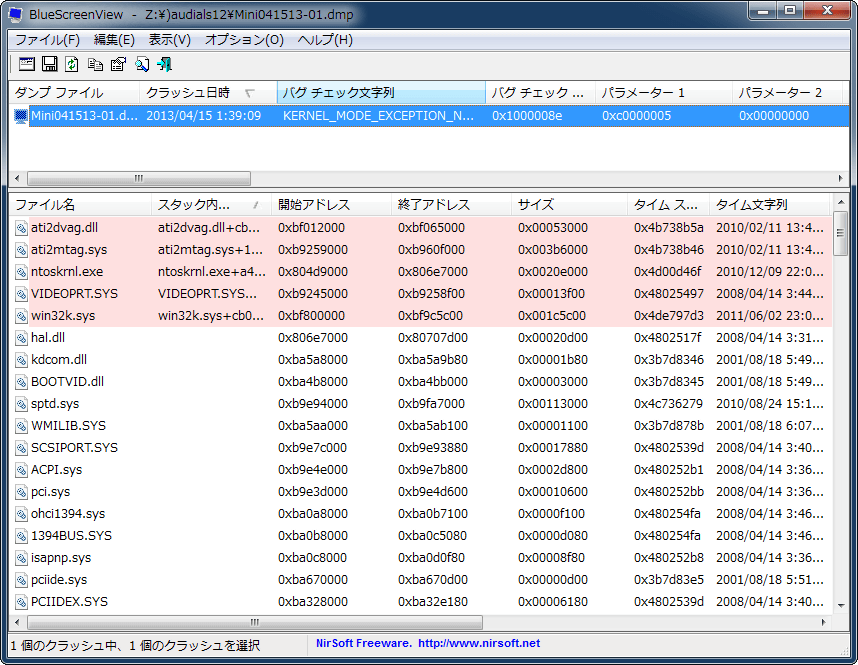Click the BlueScreenView title bar app icon
The image size is (858, 665).
(x=16, y=14)
